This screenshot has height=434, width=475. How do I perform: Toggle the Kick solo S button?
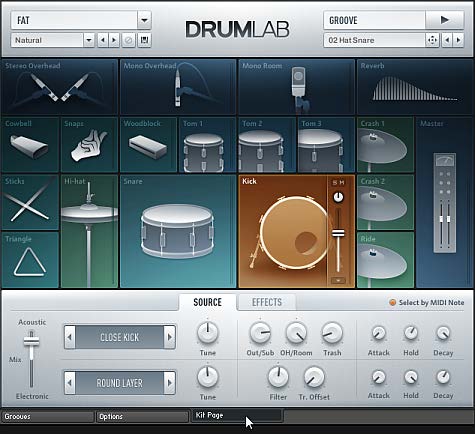pos(335,183)
